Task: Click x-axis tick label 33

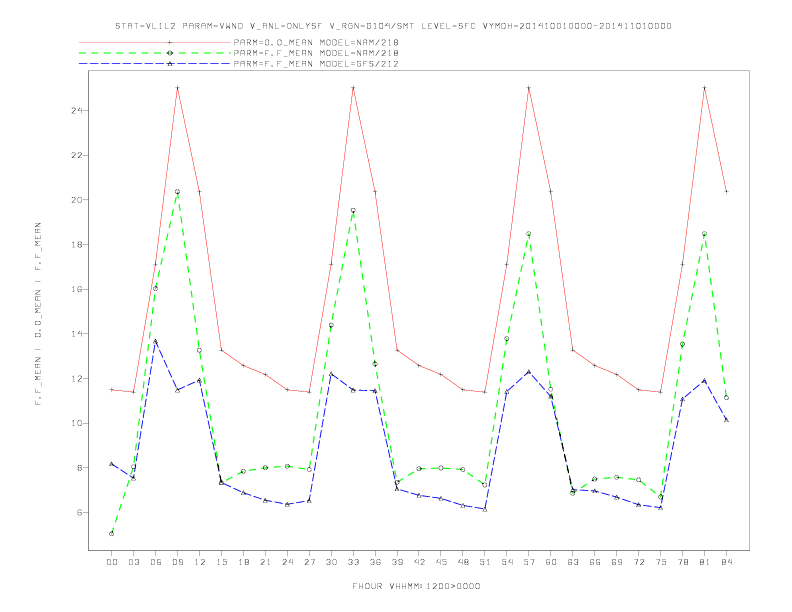Action: (x=353, y=562)
